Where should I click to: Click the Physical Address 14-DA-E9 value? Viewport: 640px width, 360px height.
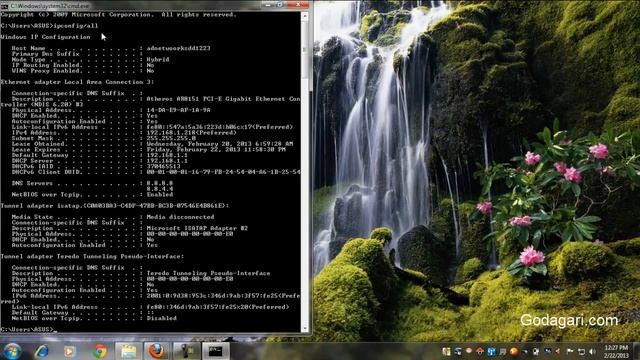tap(178, 110)
